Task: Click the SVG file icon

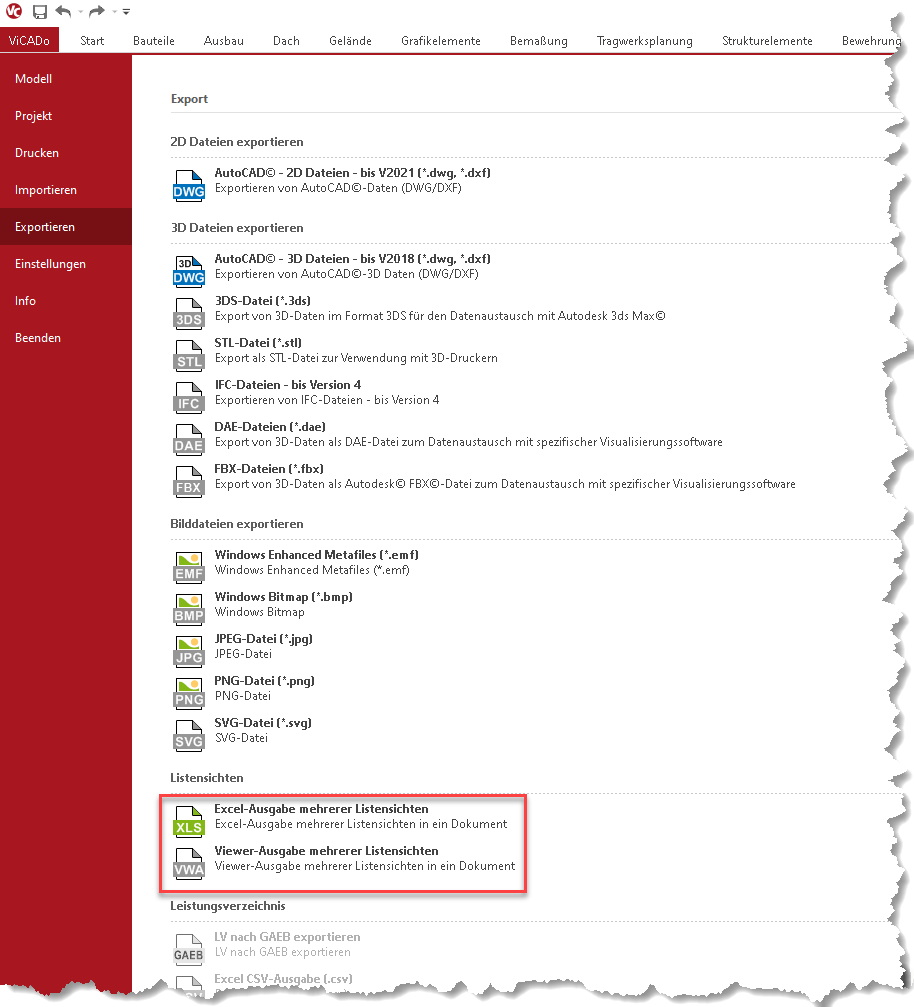Action: tap(188, 736)
